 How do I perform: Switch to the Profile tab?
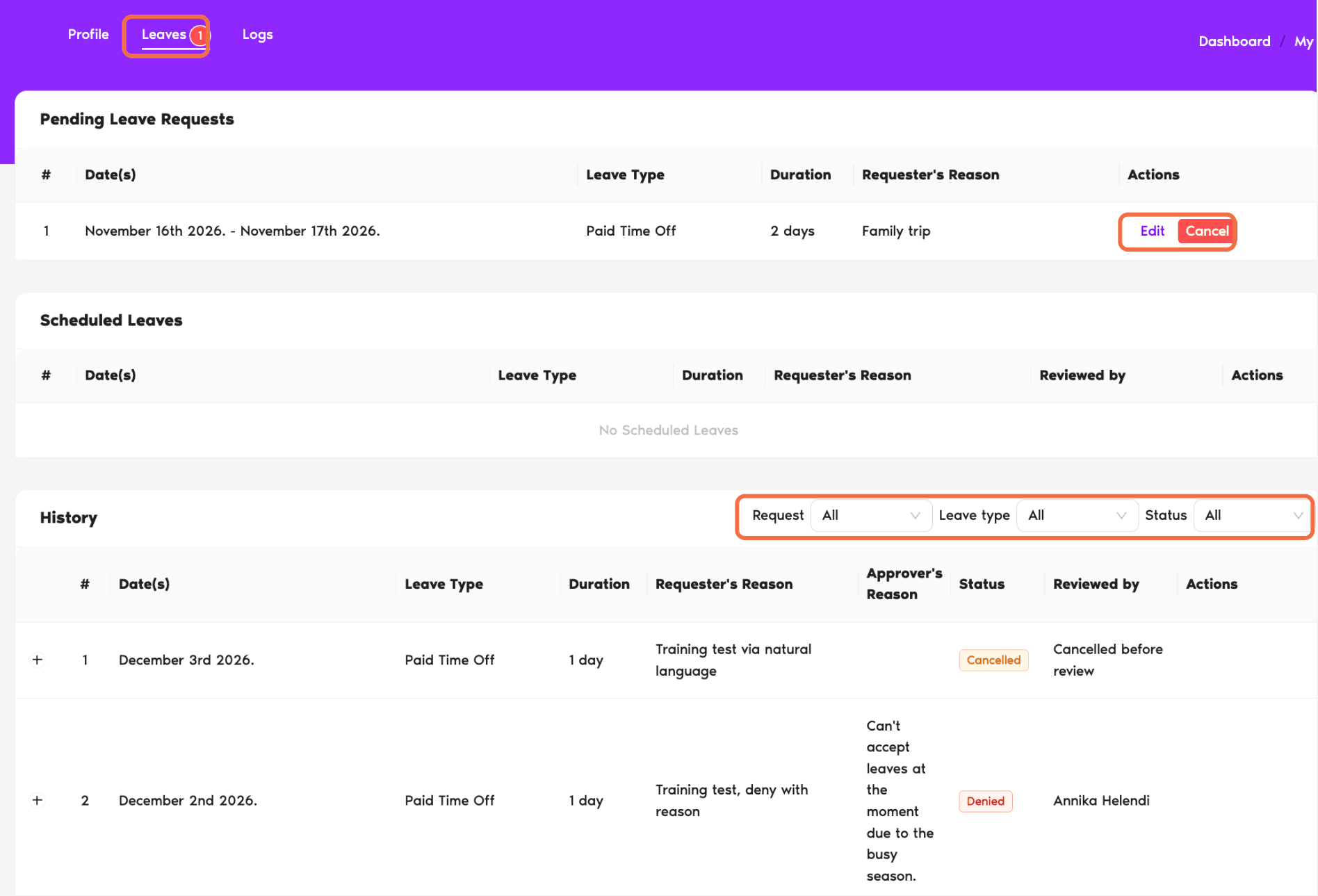pos(88,34)
